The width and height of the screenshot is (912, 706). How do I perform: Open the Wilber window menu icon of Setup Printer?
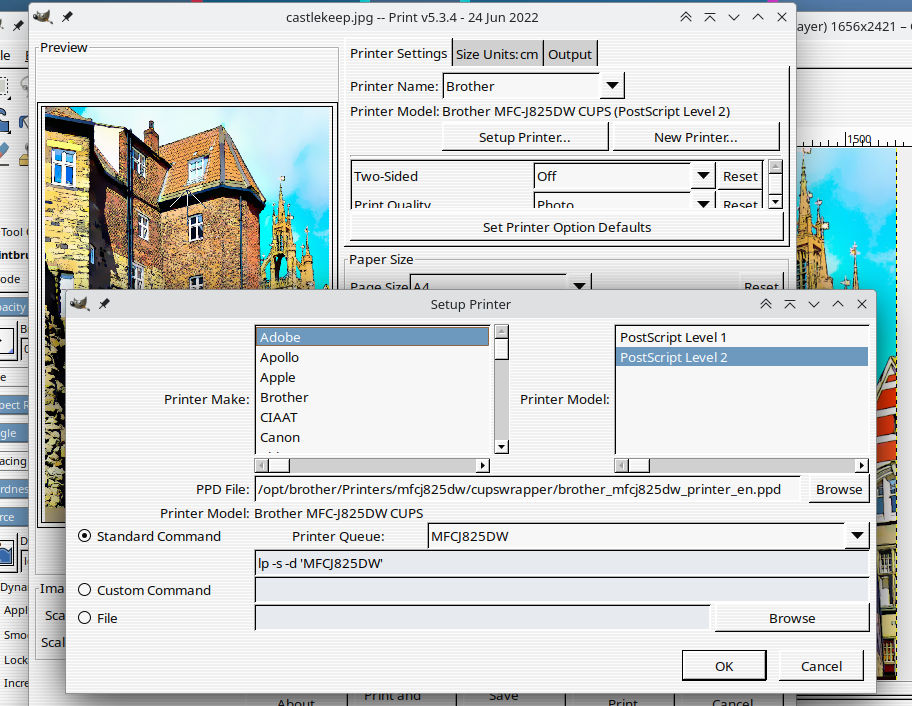tap(81, 304)
